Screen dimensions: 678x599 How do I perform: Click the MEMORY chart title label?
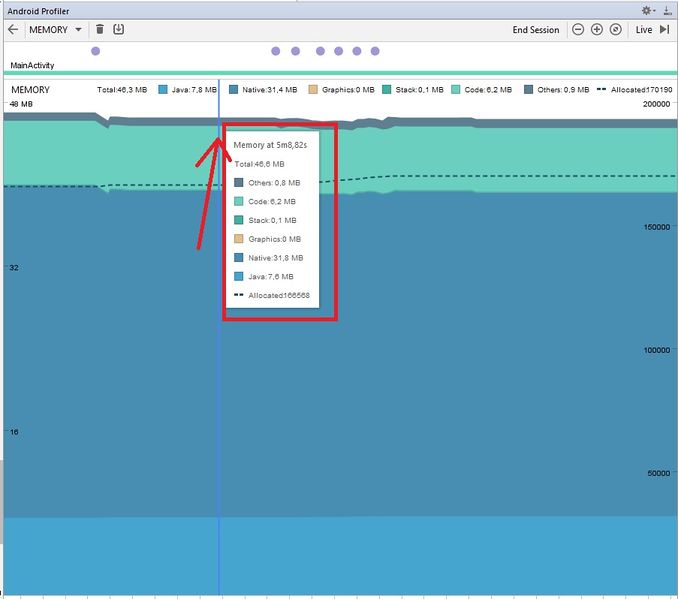point(30,90)
